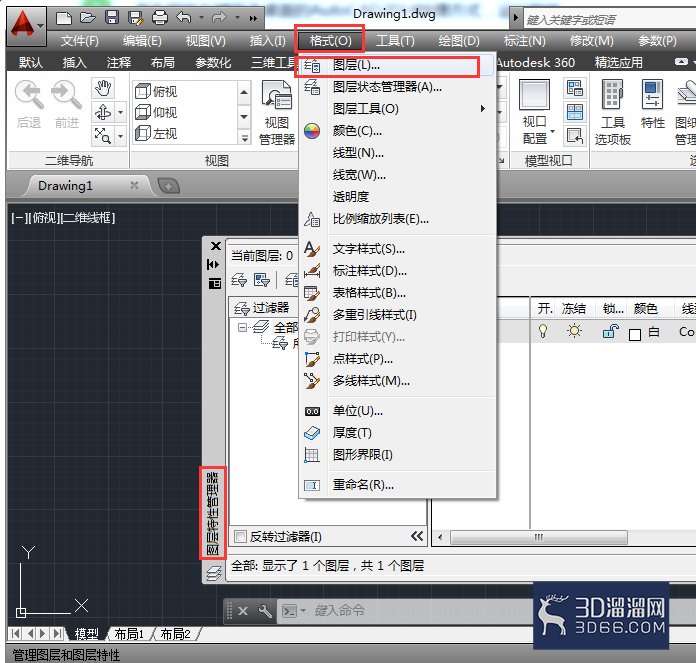Open the 文件(F) menu
696x663 pixels.
pos(79,41)
